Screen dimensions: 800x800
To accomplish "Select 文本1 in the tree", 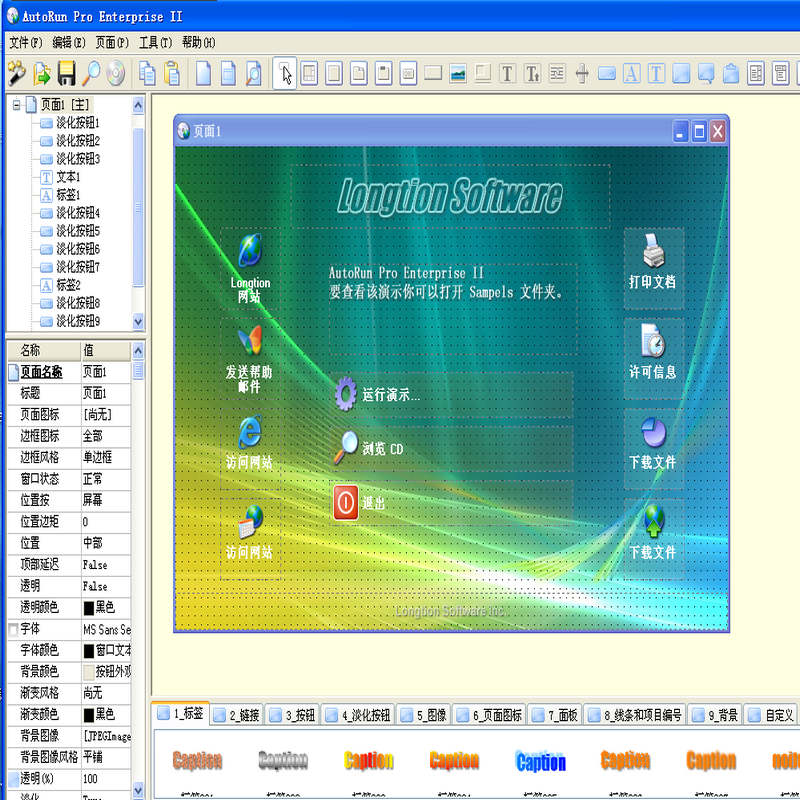I will (x=68, y=177).
